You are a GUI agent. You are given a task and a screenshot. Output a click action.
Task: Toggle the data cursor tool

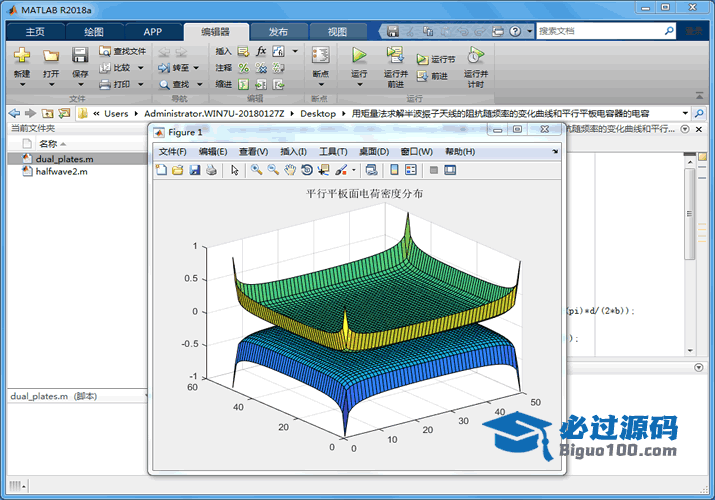pyautogui.click(x=324, y=170)
